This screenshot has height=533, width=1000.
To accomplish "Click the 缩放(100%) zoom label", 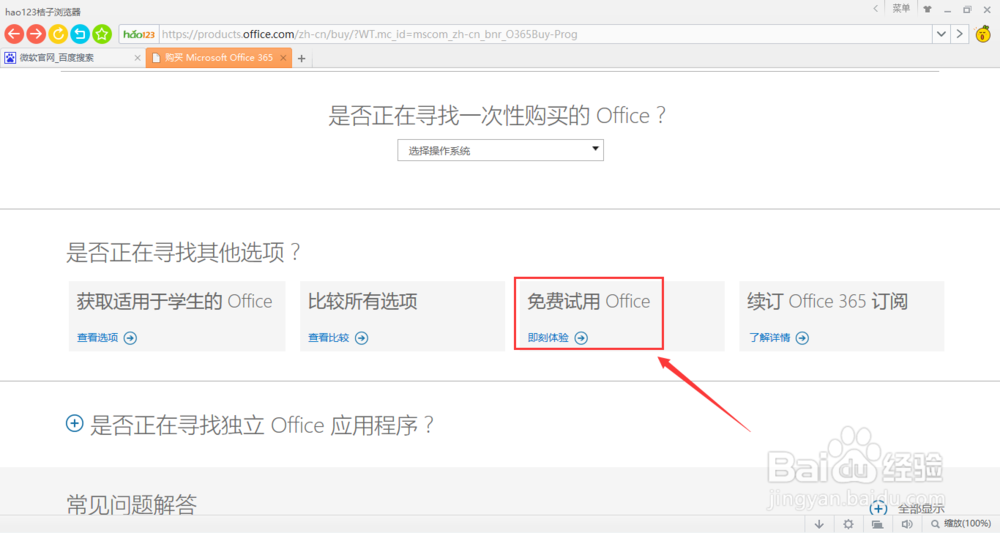I will [x=967, y=524].
